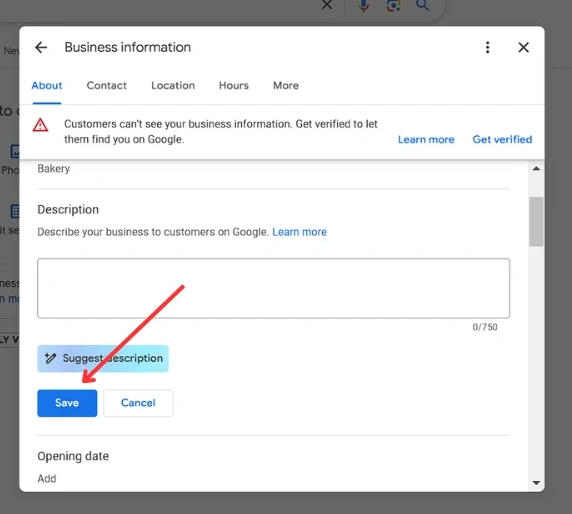This screenshot has width=572, height=514.
Task: Open Learn more link beside description text
Action: (x=299, y=232)
